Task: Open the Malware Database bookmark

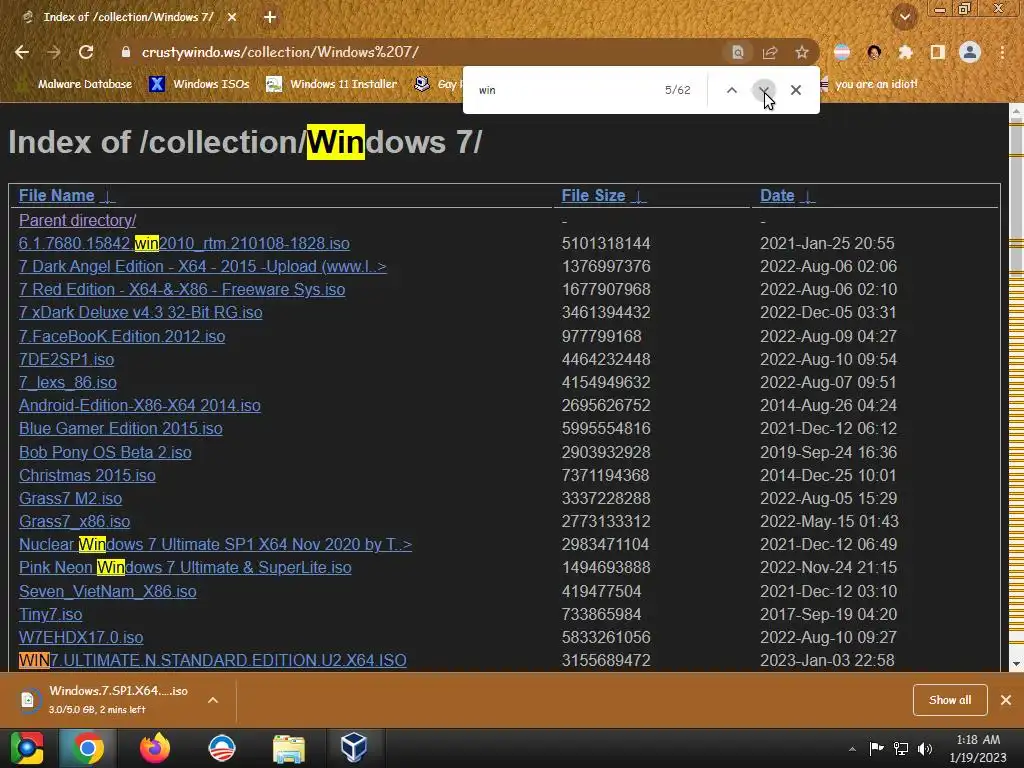Action: (x=85, y=84)
